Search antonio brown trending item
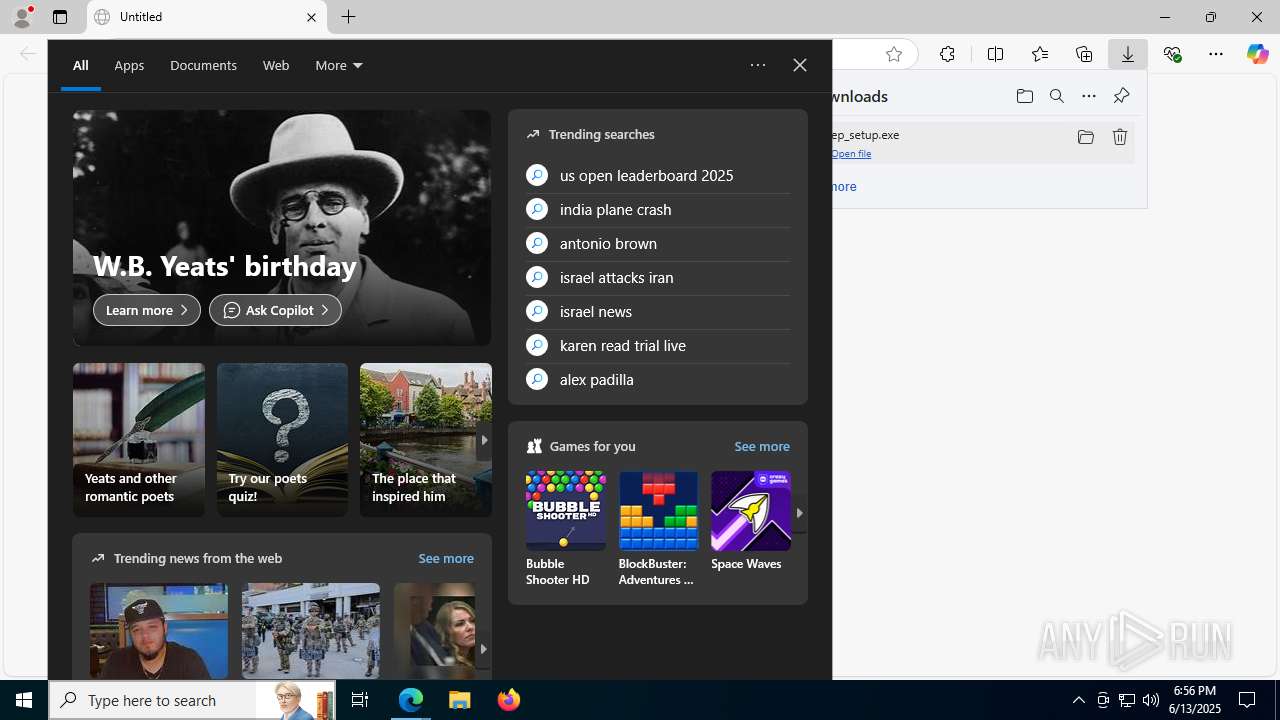 pos(658,243)
